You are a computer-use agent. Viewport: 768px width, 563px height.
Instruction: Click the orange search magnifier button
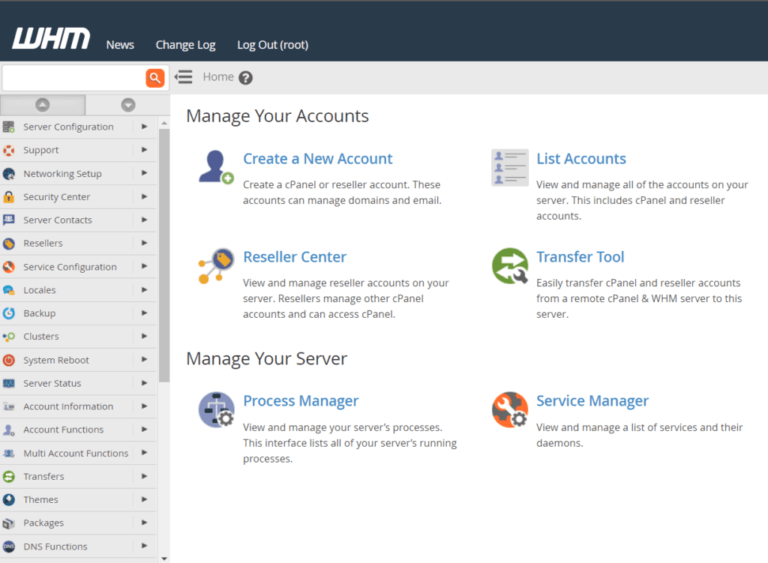155,78
